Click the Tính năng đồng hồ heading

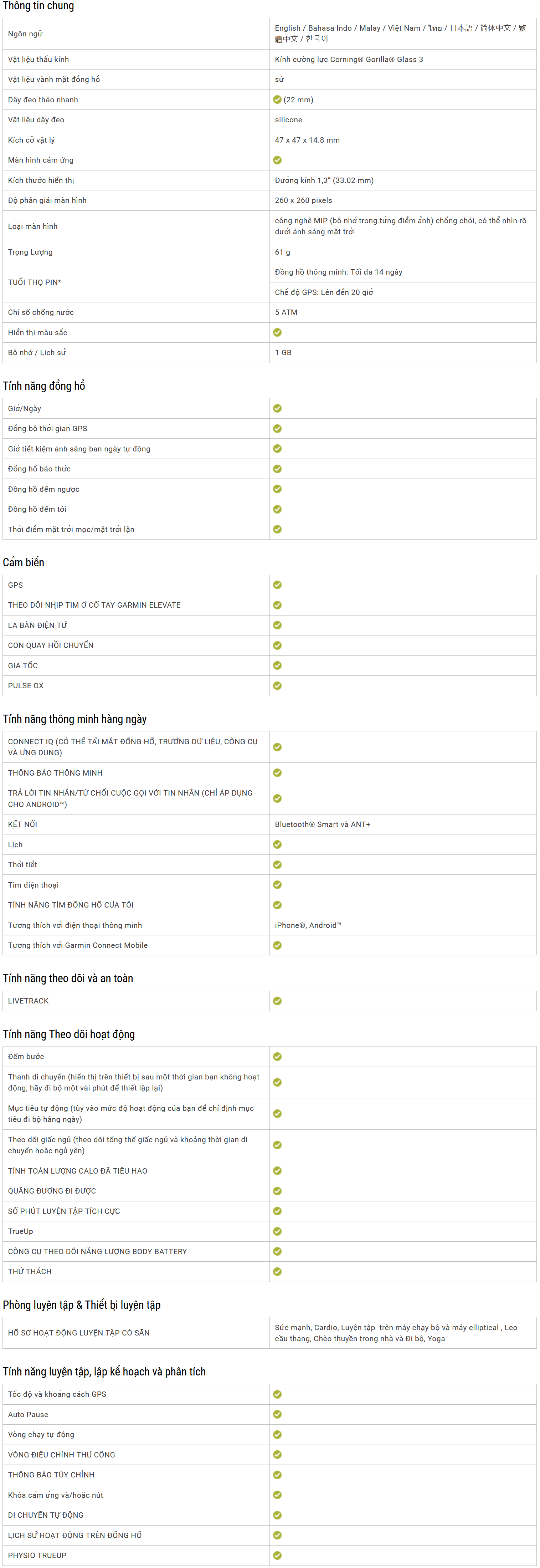44,386
